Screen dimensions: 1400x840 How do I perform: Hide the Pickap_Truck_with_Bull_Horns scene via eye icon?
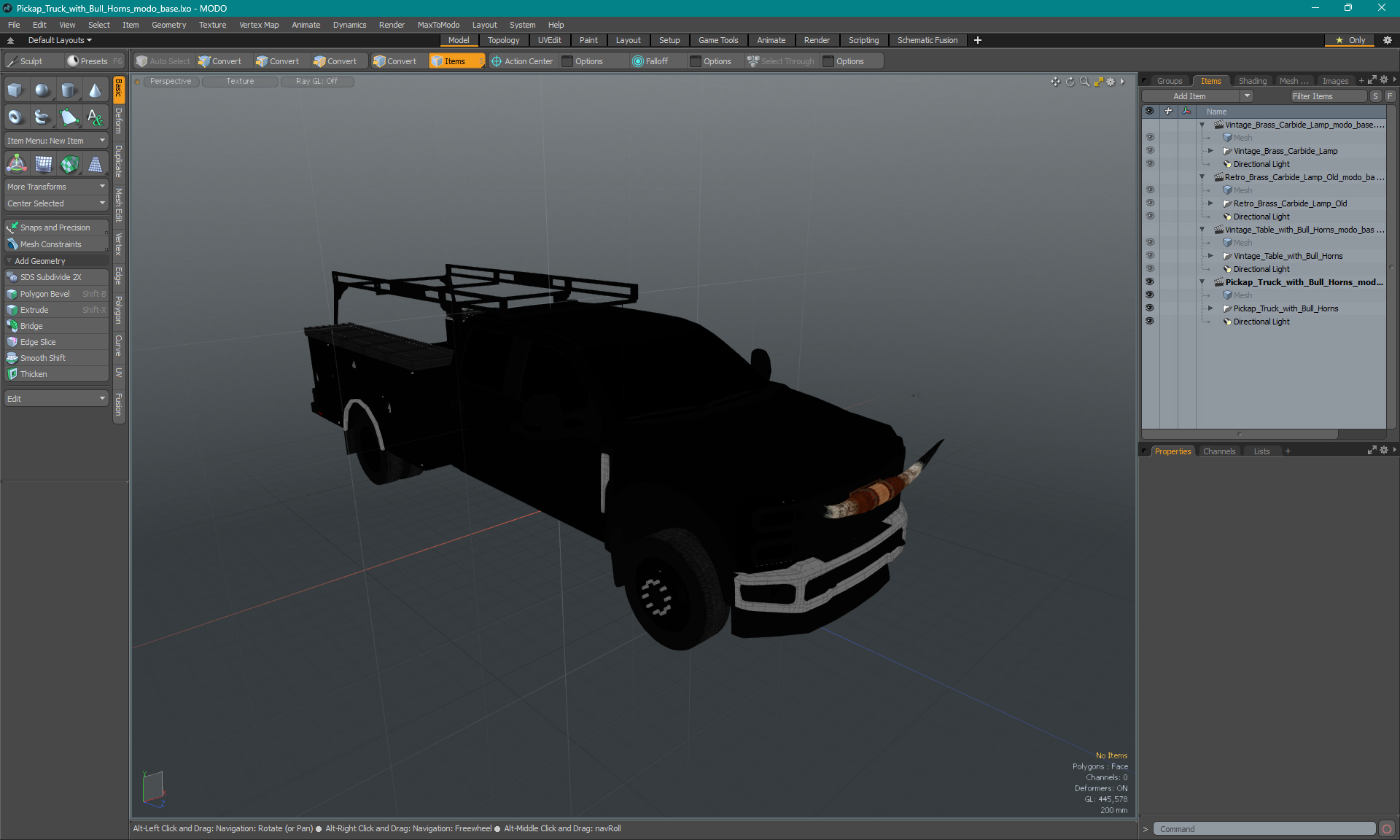[x=1150, y=282]
